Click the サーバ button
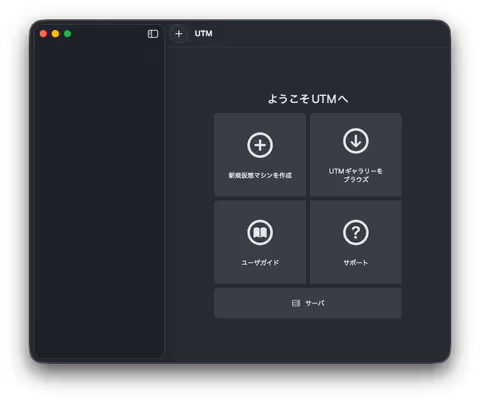480x402 pixels. [308, 303]
